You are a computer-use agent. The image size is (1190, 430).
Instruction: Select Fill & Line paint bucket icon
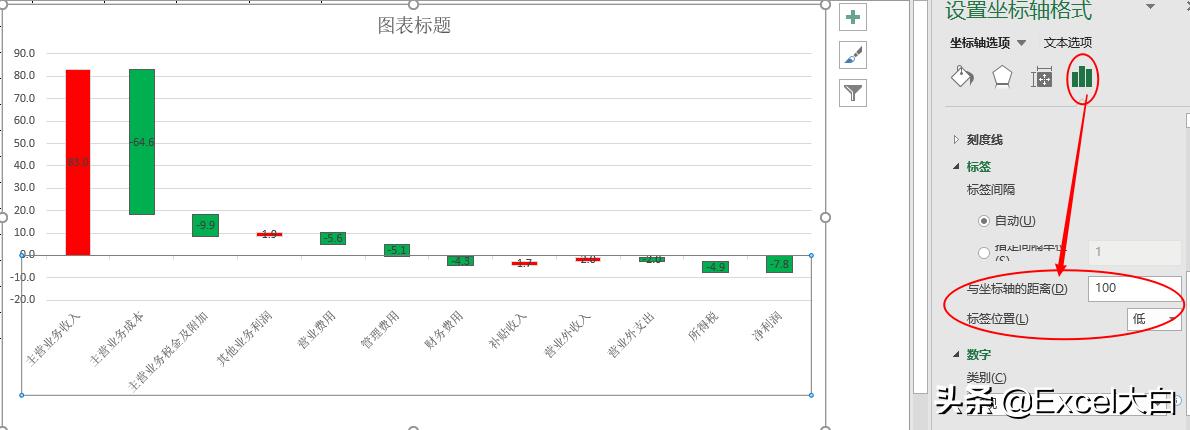click(962, 77)
